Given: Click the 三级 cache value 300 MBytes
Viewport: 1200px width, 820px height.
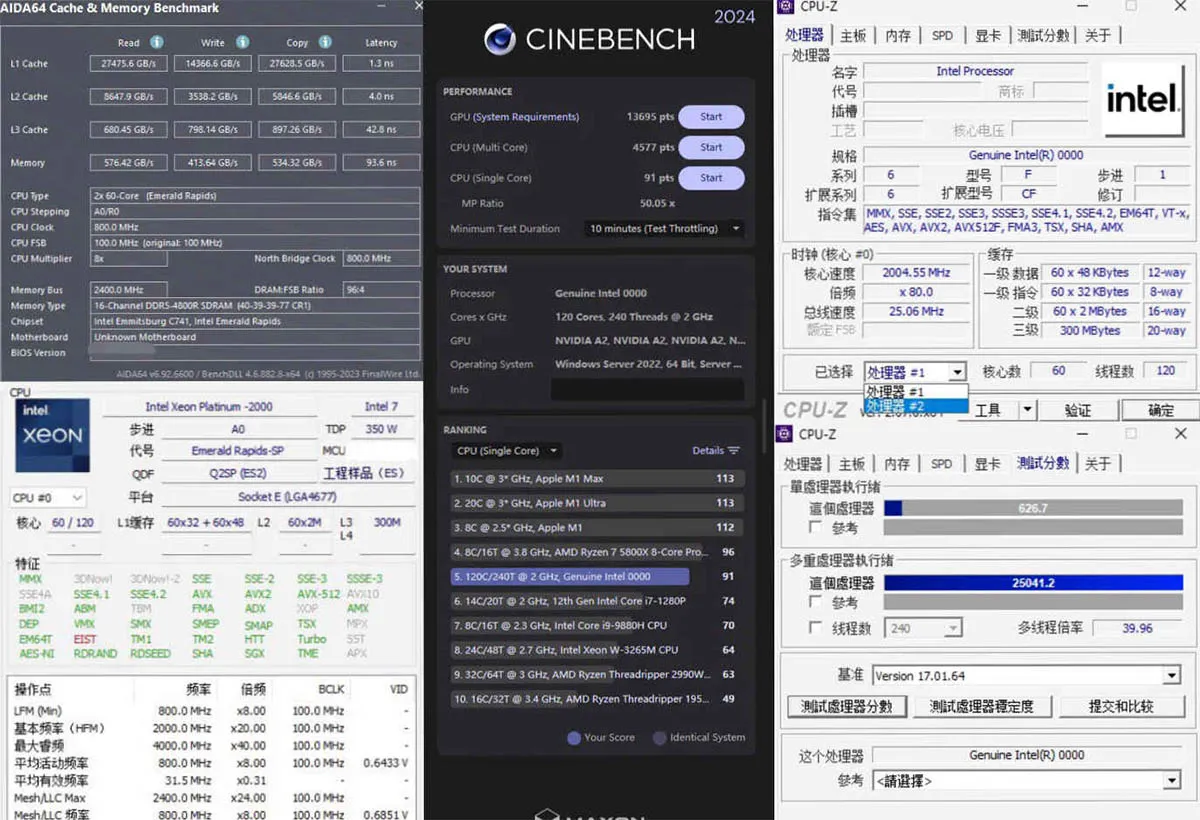Looking at the screenshot, I should (x=1090, y=330).
